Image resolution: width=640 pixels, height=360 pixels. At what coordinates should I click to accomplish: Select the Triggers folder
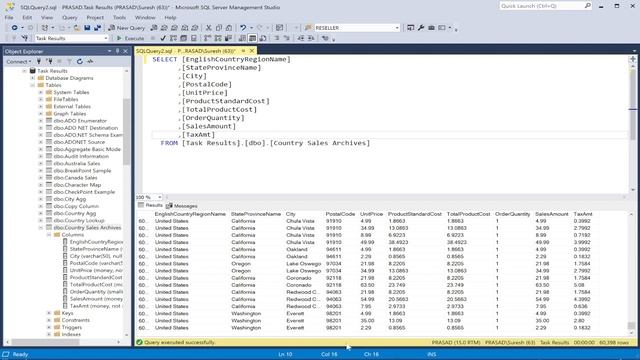click(72, 327)
